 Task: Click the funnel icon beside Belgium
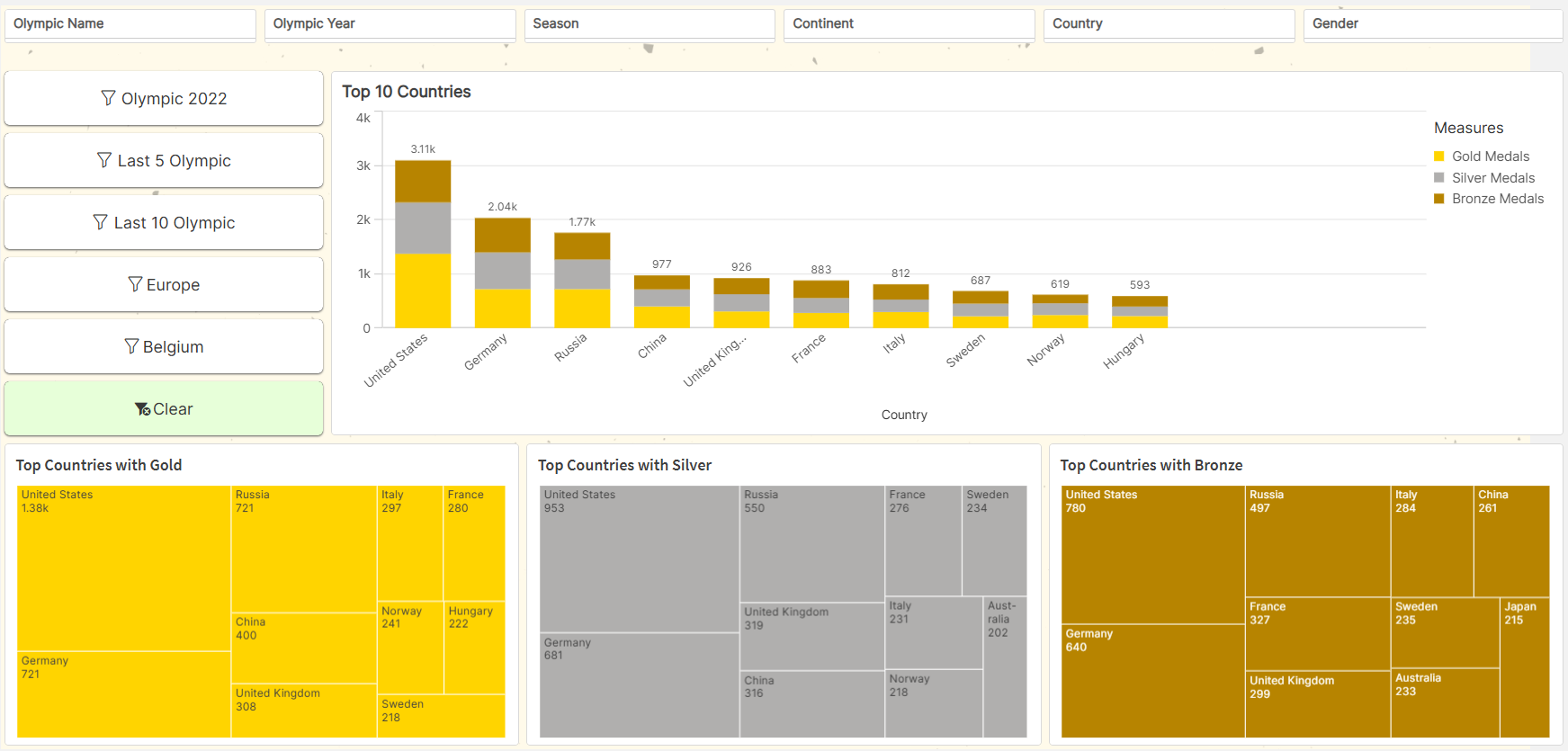[x=131, y=346]
